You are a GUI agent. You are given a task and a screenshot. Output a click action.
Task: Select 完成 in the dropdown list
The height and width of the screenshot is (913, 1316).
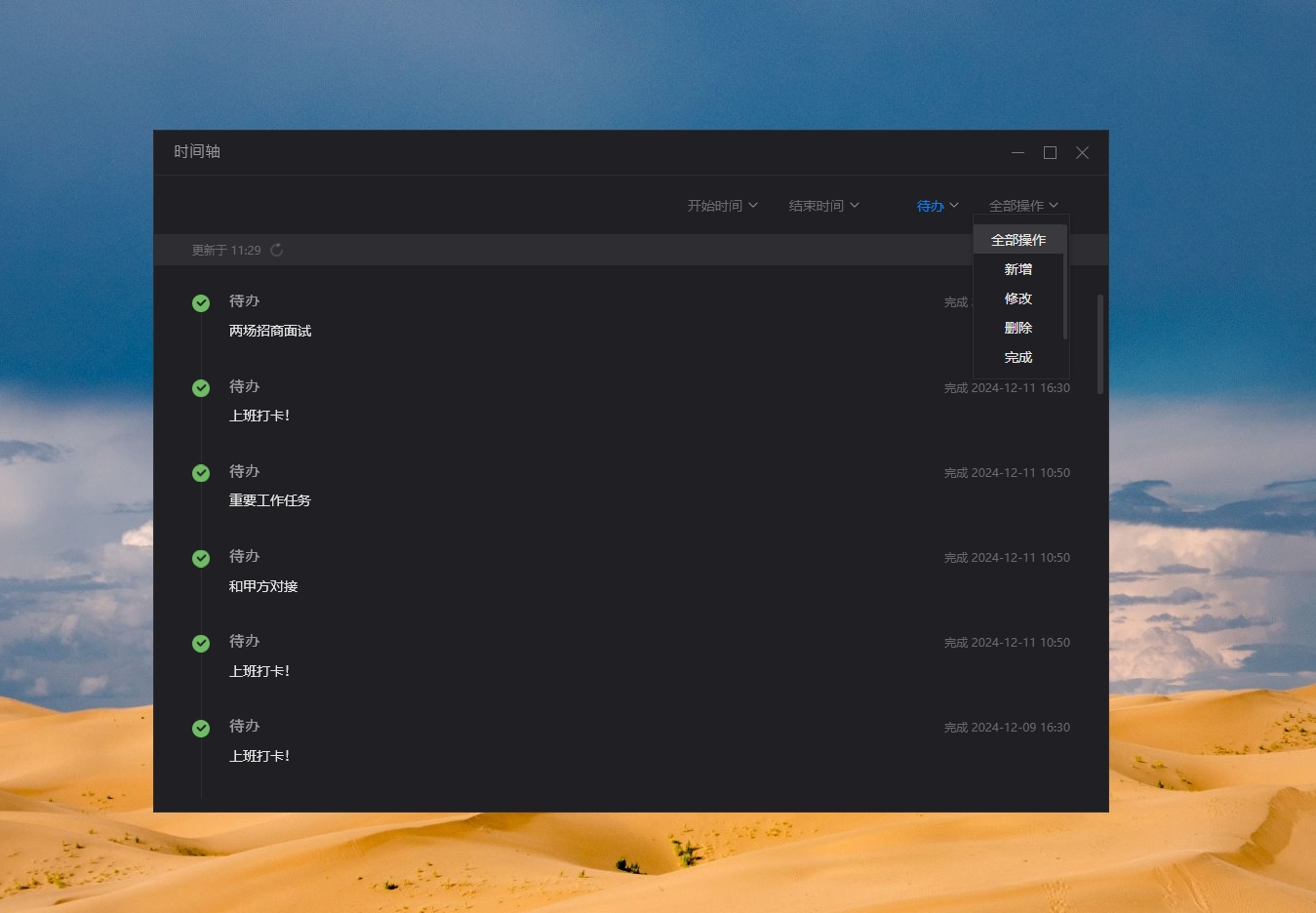(1018, 357)
